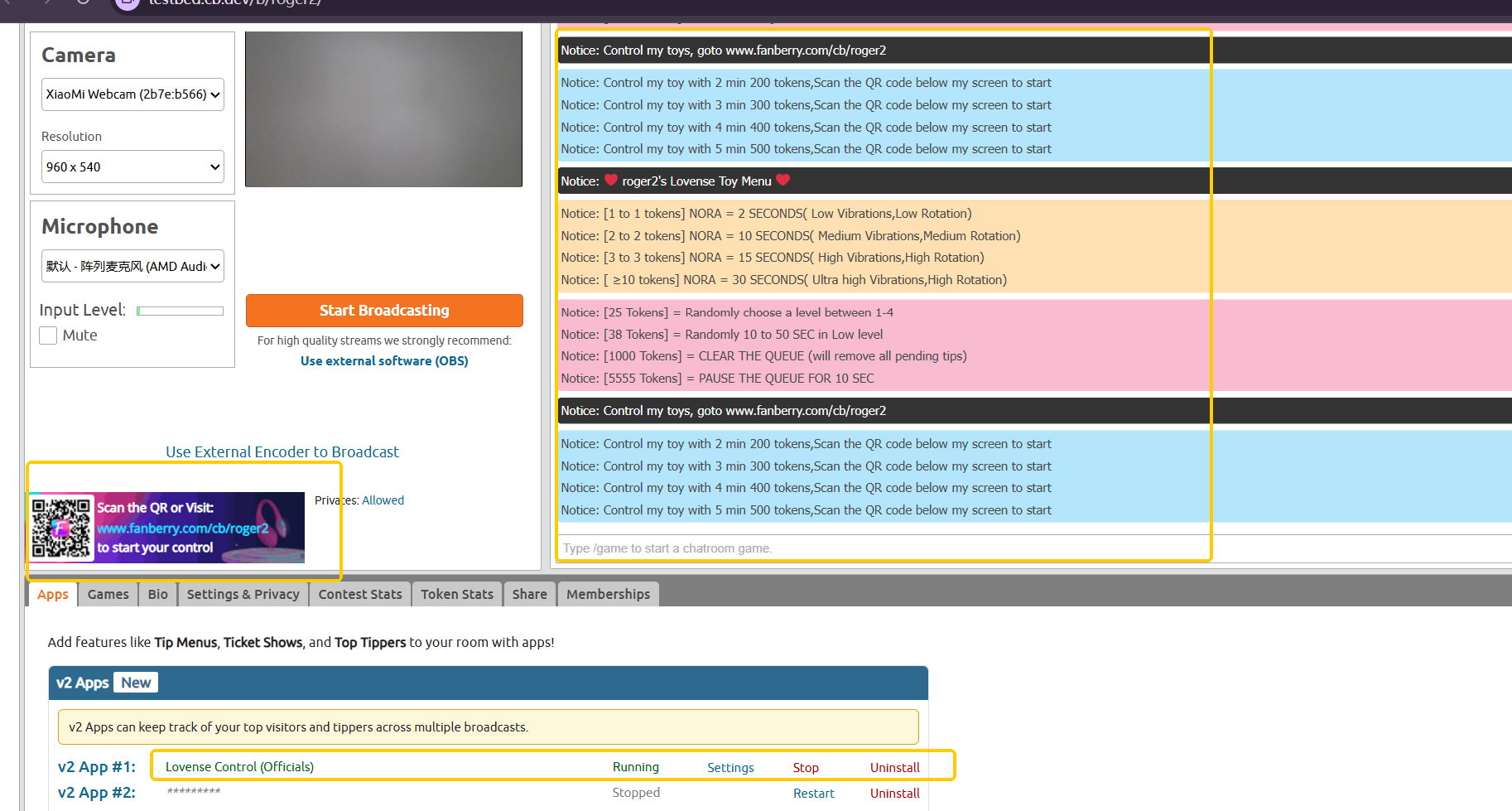Click the camera preview thumbnail
Image resolution: width=1512 pixels, height=811 pixels.
384,109
